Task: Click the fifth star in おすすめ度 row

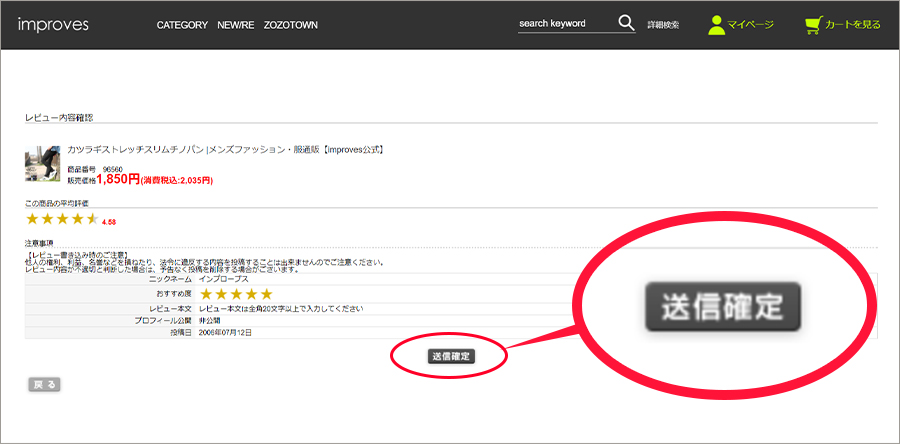Action: (x=266, y=294)
